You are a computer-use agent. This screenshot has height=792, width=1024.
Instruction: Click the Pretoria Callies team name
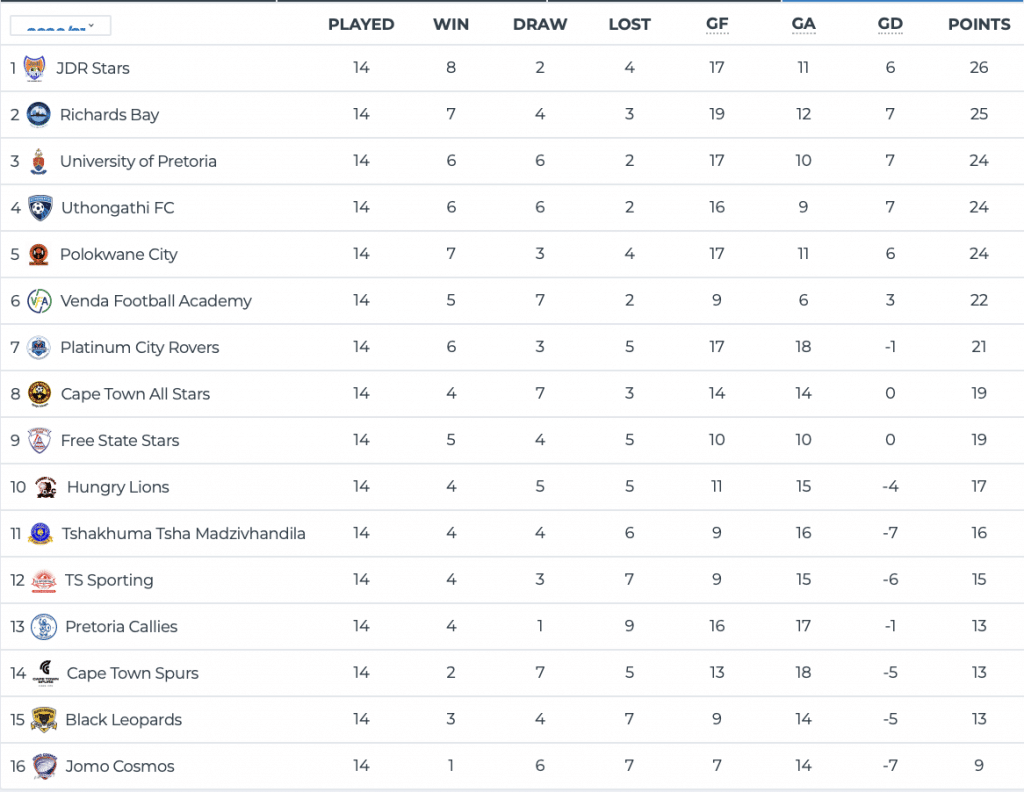[121, 627]
